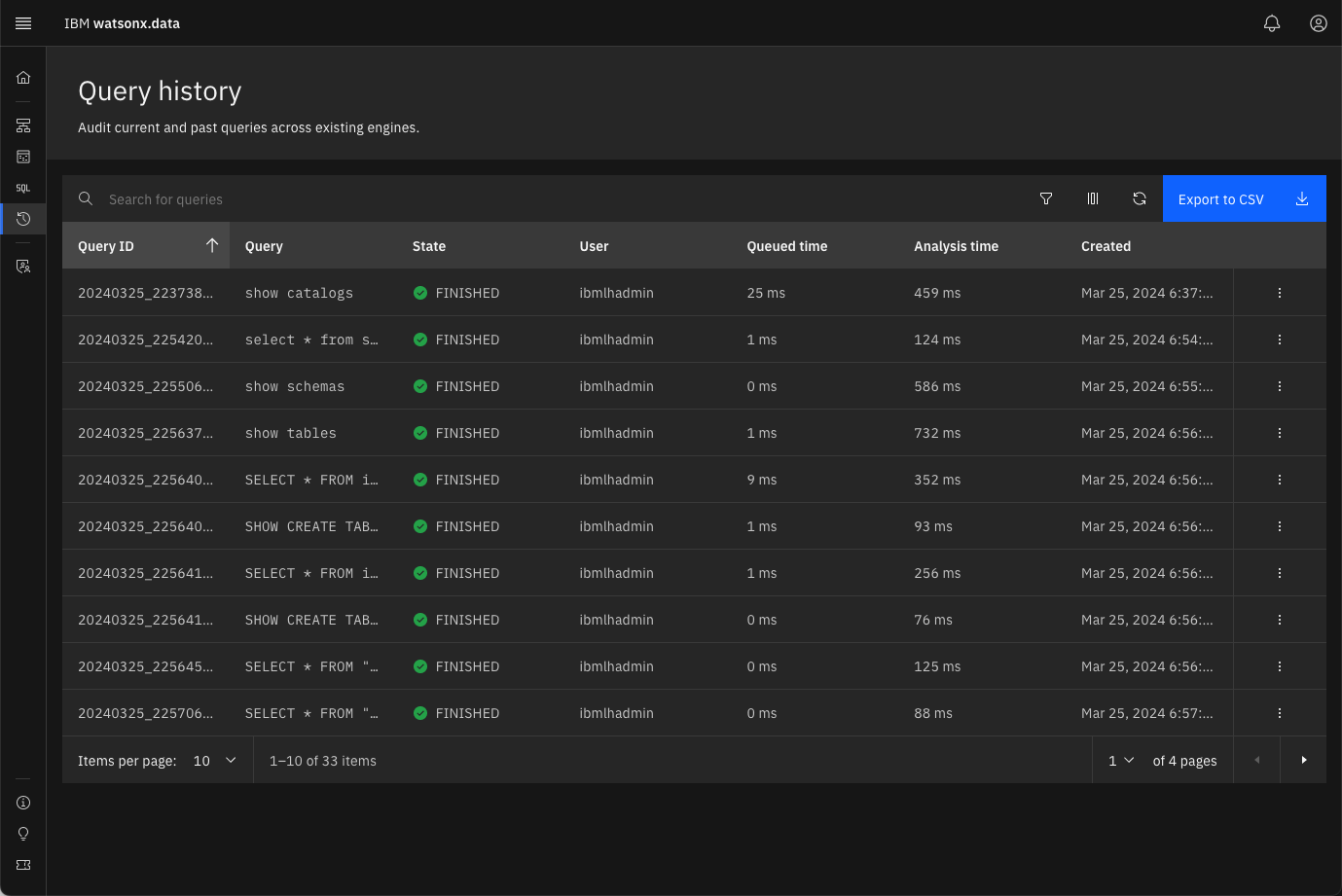Open overflow menu for show tables row
The height and width of the screenshot is (896, 1342).
point(1280,433)
